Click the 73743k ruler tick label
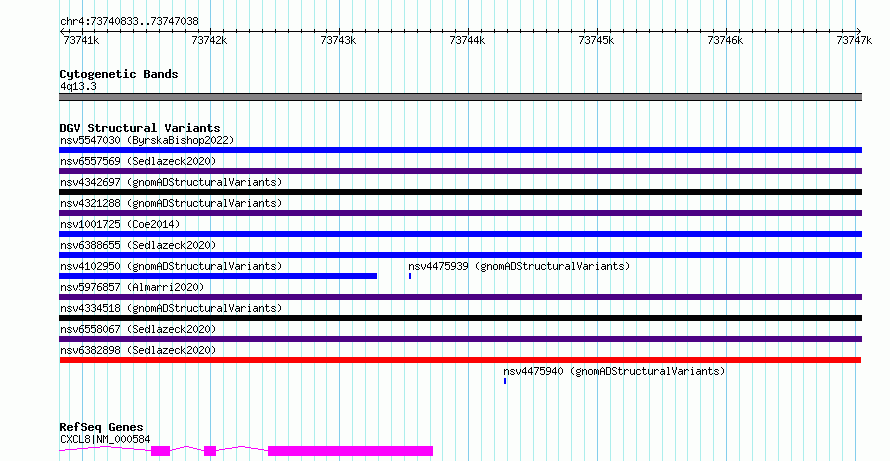 click(x=338, y=40)
